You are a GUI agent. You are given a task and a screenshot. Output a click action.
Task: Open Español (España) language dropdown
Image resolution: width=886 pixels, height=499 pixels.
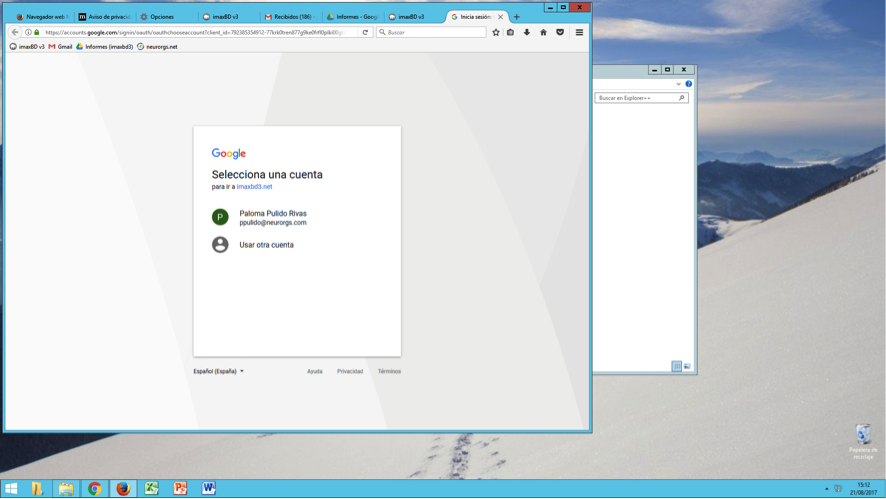click(x=219, y=371)
